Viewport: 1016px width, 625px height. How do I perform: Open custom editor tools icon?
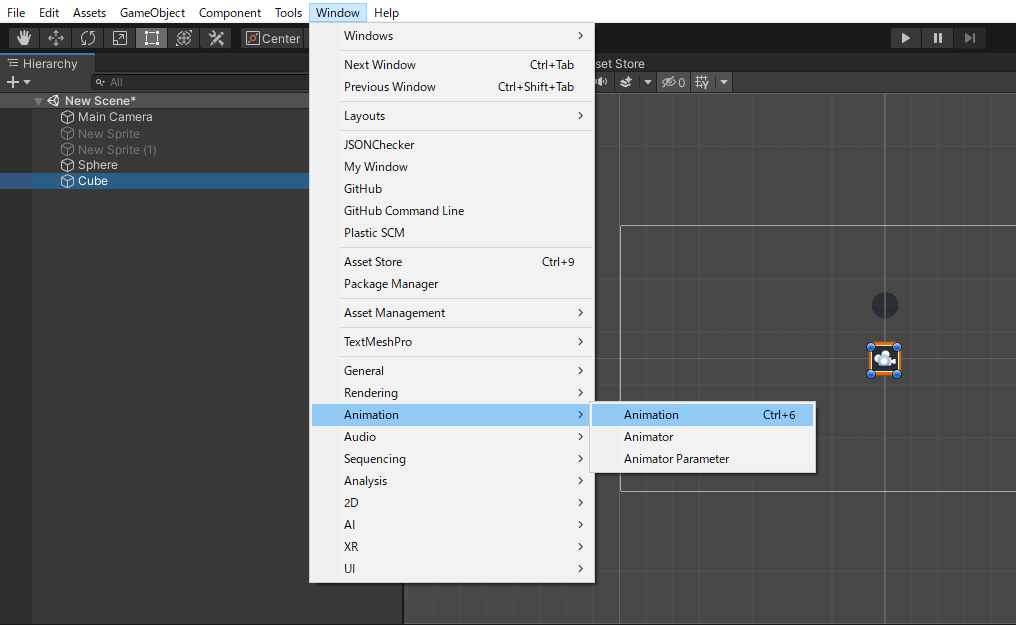point(216,38)
